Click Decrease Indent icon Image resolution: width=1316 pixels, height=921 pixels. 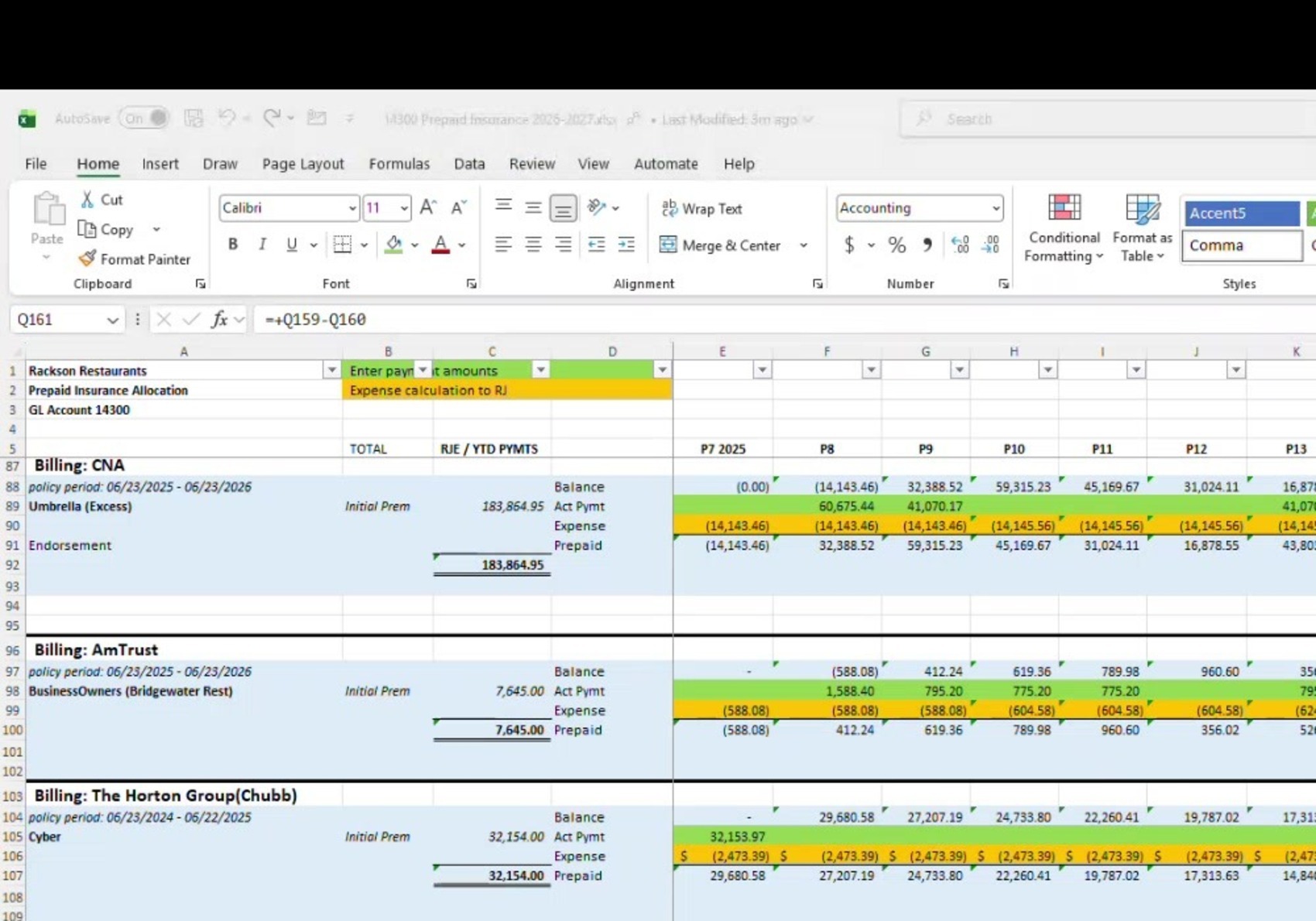point(596,245)
